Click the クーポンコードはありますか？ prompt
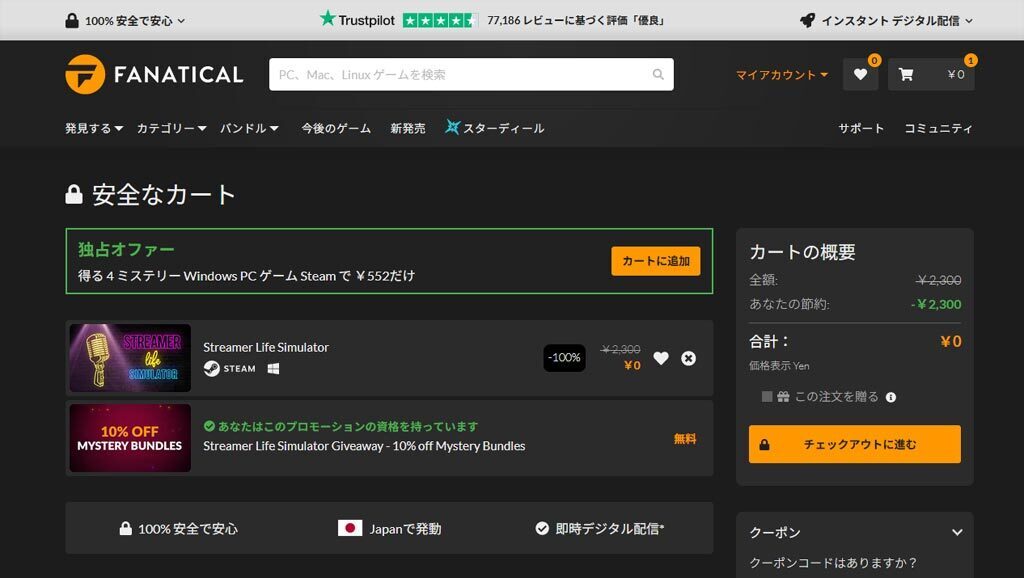 click(x=833, y=562)
